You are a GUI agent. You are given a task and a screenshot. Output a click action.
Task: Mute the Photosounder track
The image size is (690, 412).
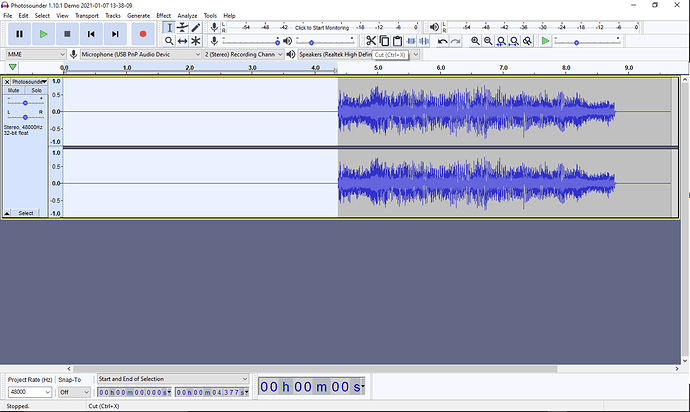[x=14, y=90]
